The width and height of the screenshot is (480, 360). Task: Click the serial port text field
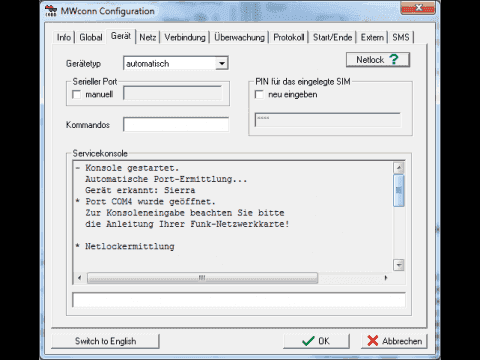tap(173, 93)
